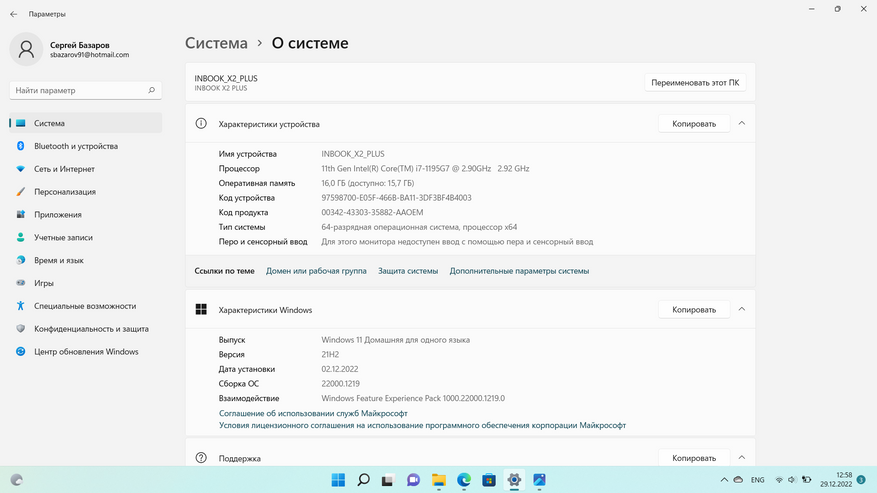Open Игры settings page
Image resolution: width=877 pixels, height=493 pixels.
86,283
